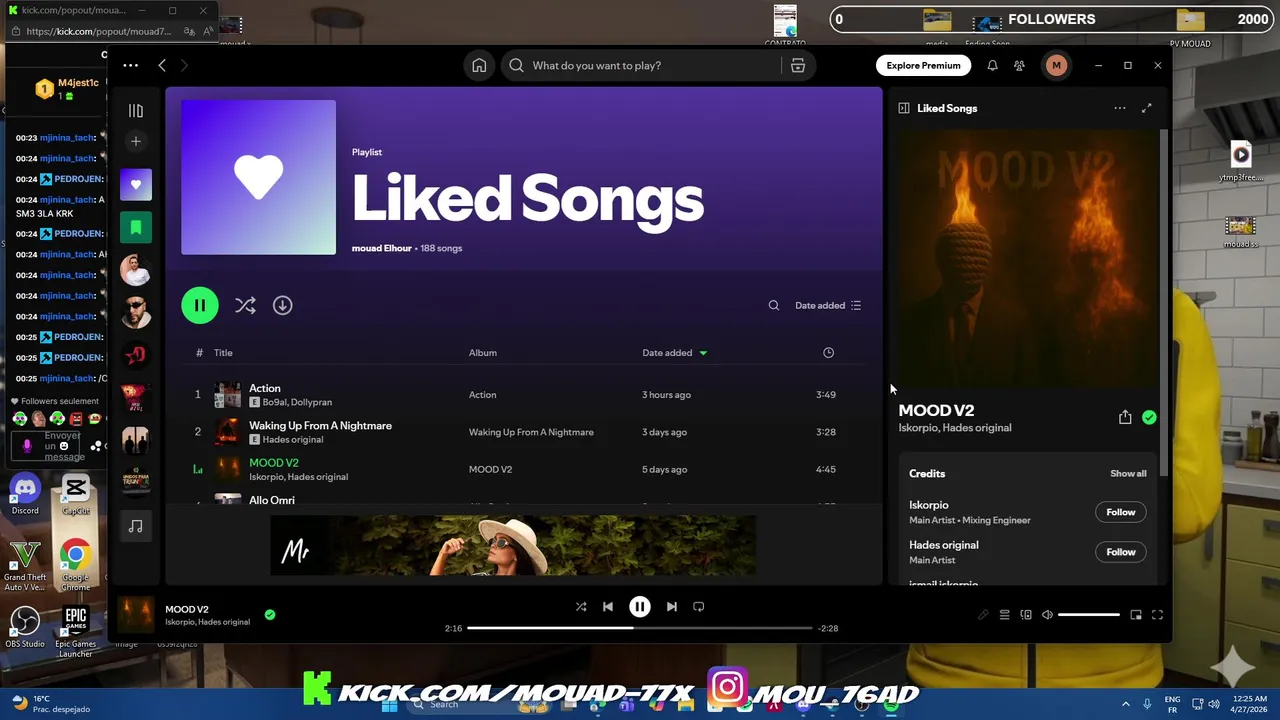Follow Hades original
The width and height of the screenshot is (1280, 720).
pyautogui.click(x=1120, y=552)
